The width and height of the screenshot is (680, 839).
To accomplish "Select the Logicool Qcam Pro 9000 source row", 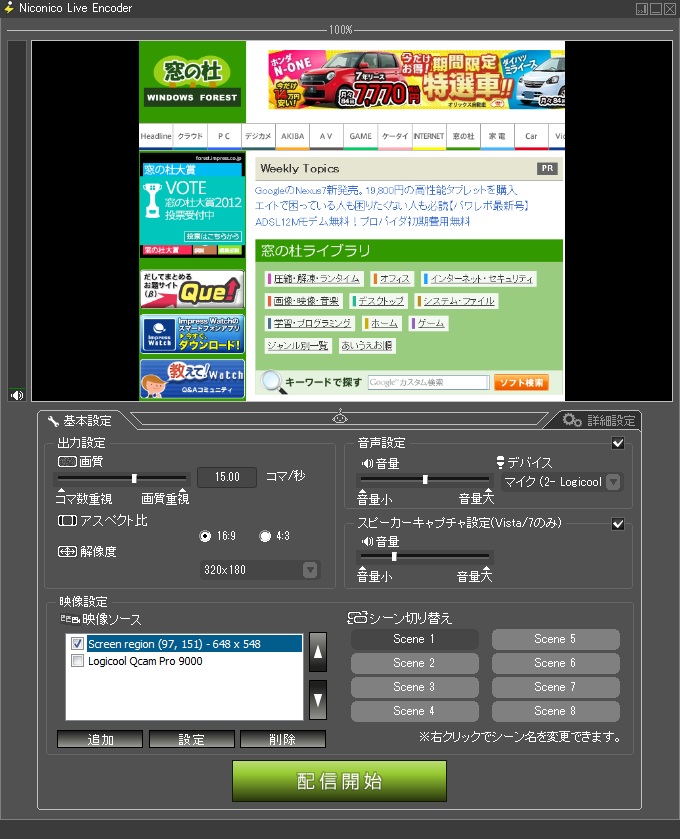I will click(185, 661).
